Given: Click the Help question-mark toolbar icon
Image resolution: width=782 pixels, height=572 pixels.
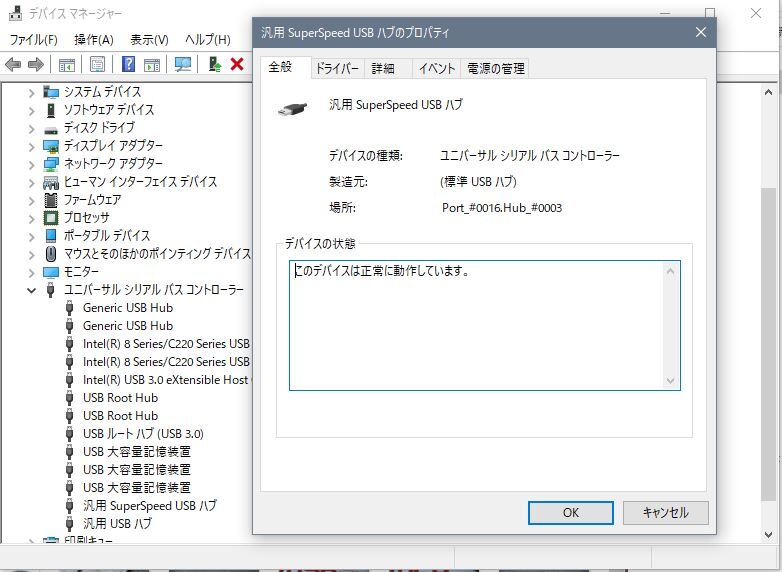Looking at the screenshot, I should [x=128, y=64].
